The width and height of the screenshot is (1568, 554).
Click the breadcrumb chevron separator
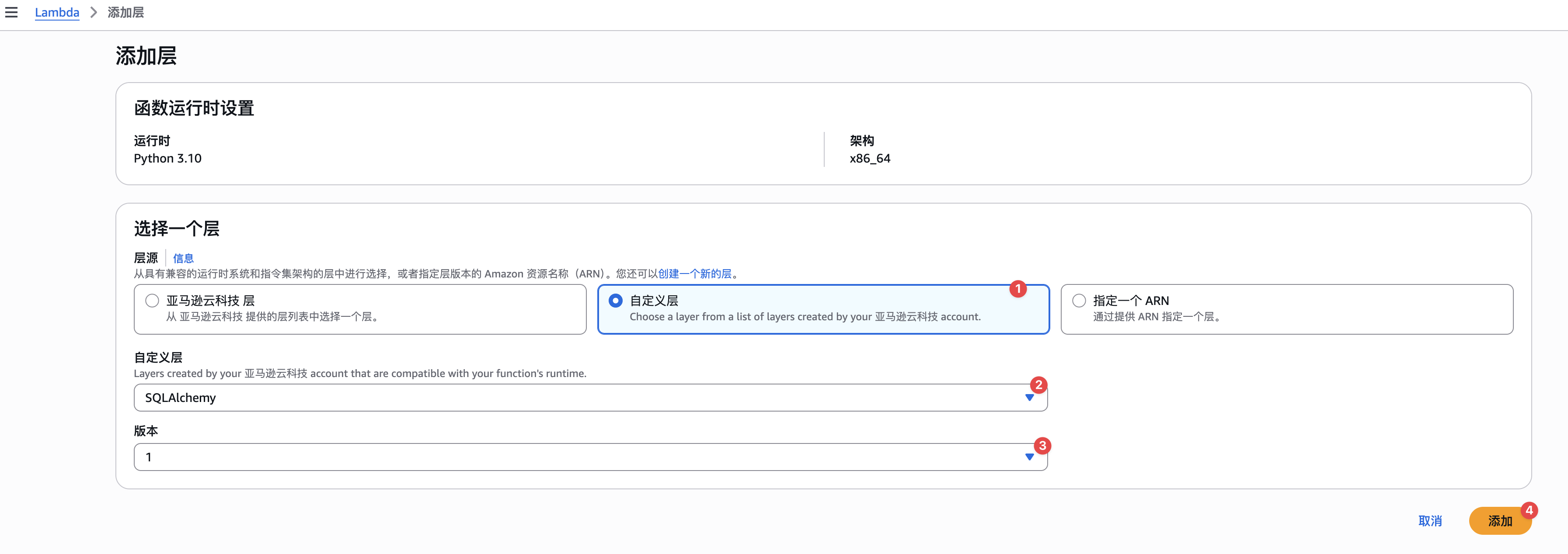[x=94, y=12]
